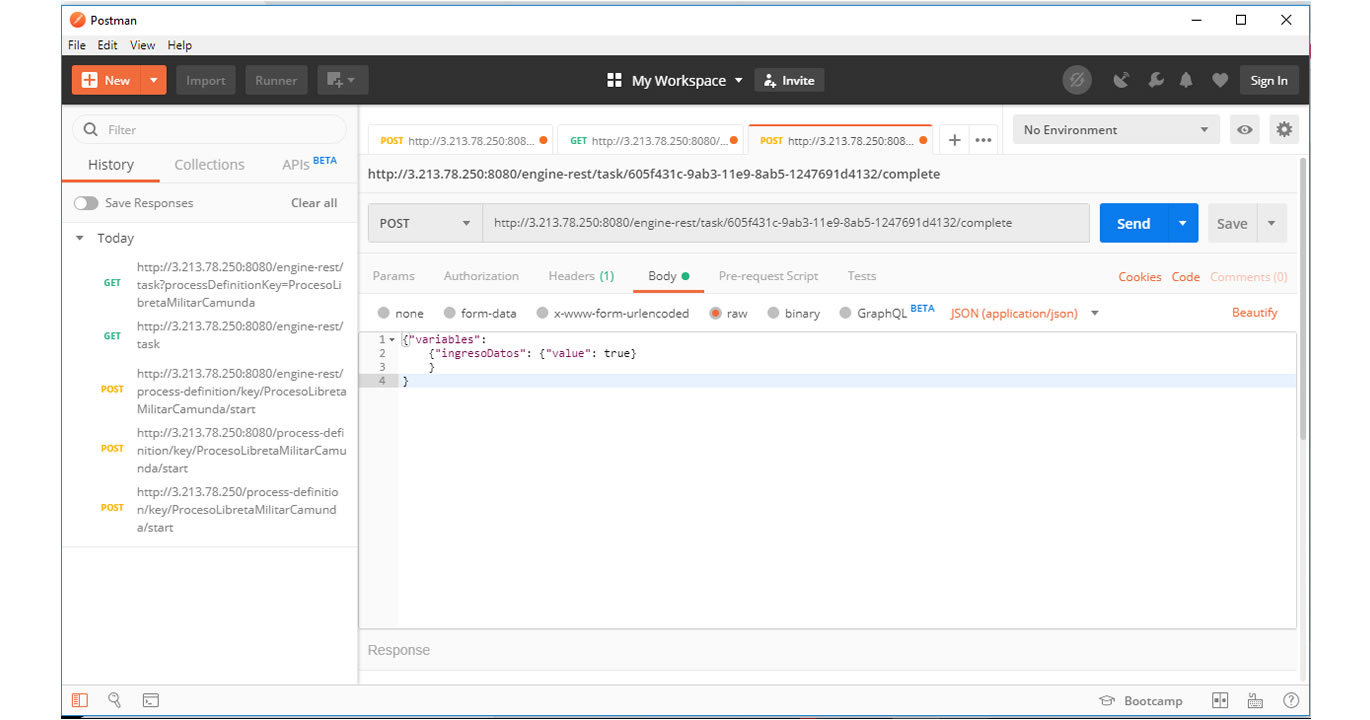Click Beautify link
Screen dimensions: 1370x720
pos(1254,313)
